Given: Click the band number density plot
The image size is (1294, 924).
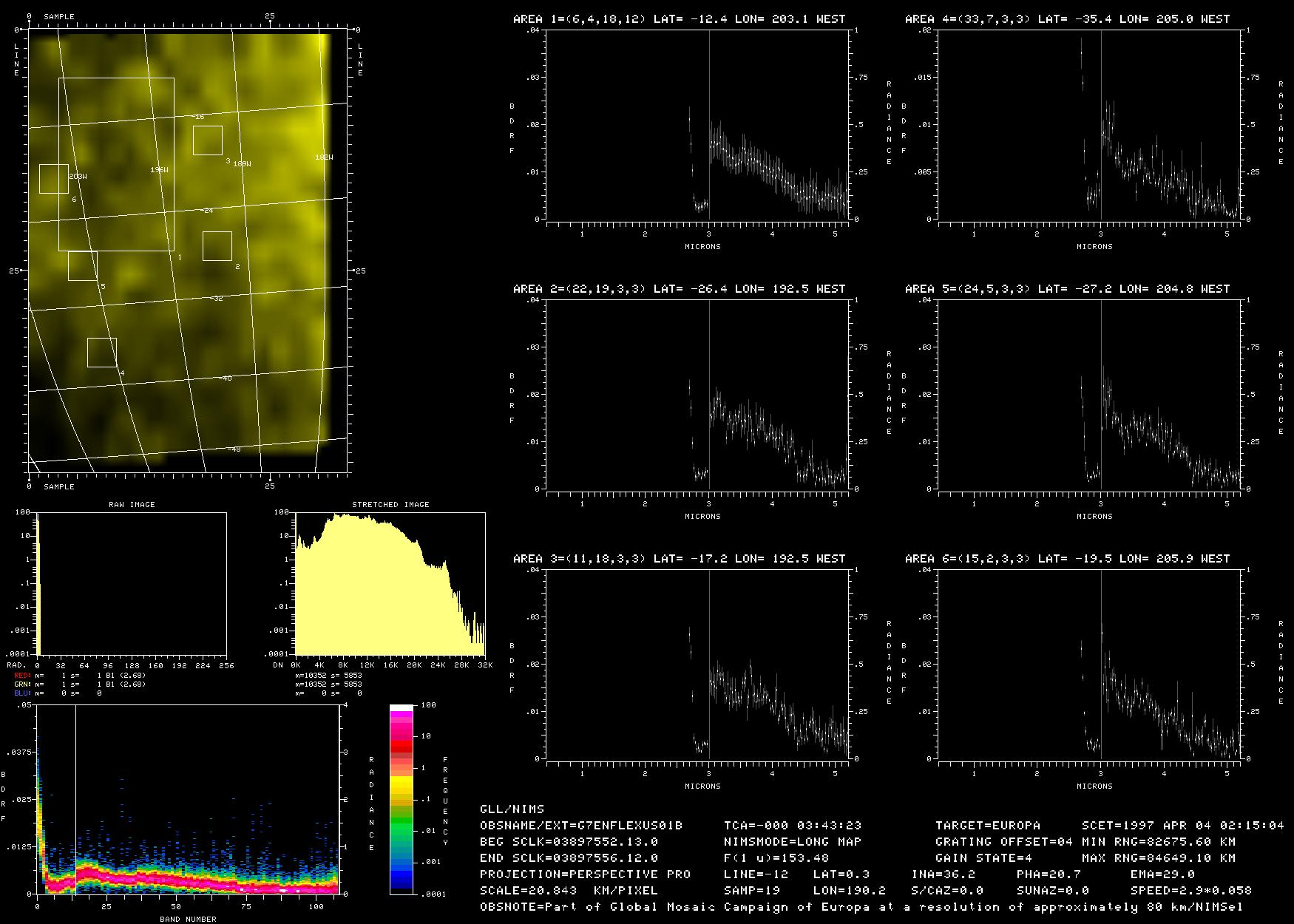Looking at the screenshot, I should (x=188, y=800).
